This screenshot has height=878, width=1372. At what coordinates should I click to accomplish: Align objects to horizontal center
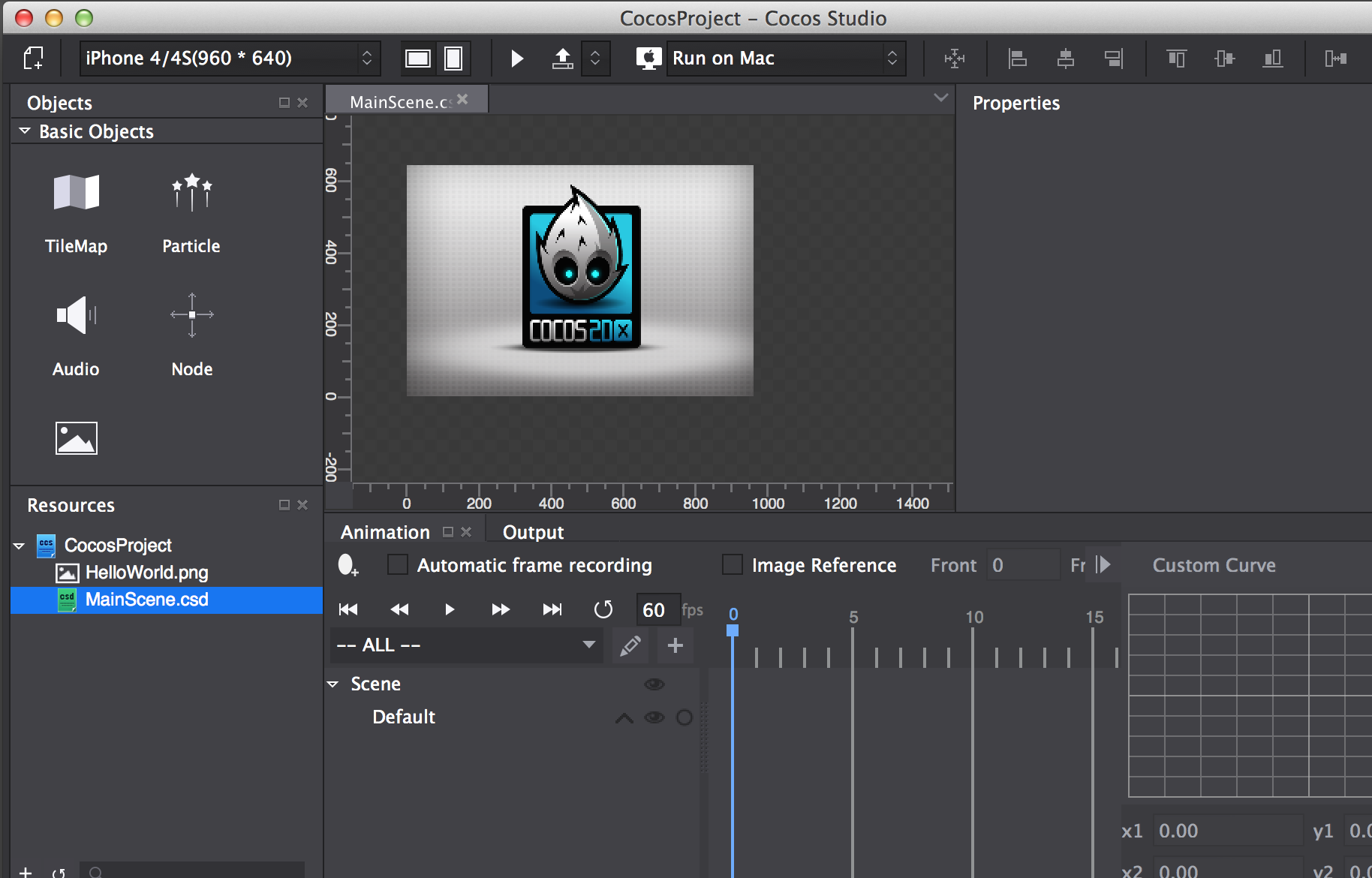(1065, 59)
